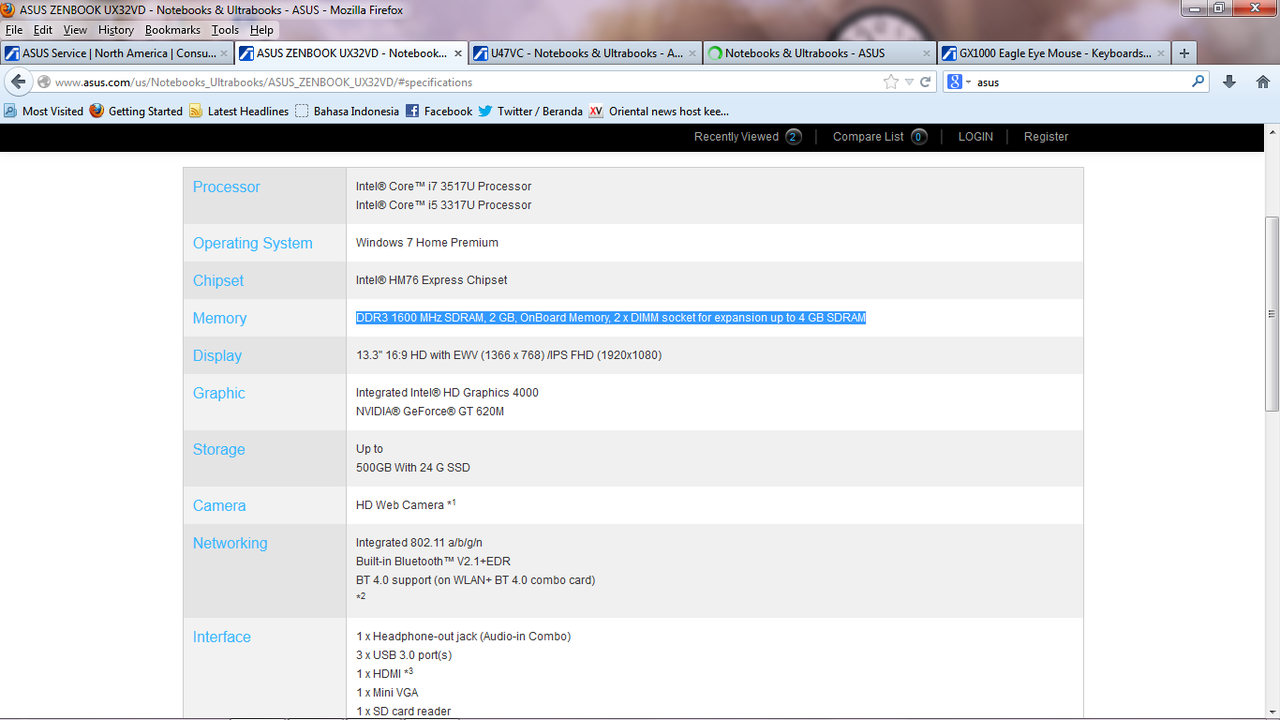The height and width of the screenshot is (720, 1280).
Task: Go back with the browser back arrow
Action: (x=18, y=82)
